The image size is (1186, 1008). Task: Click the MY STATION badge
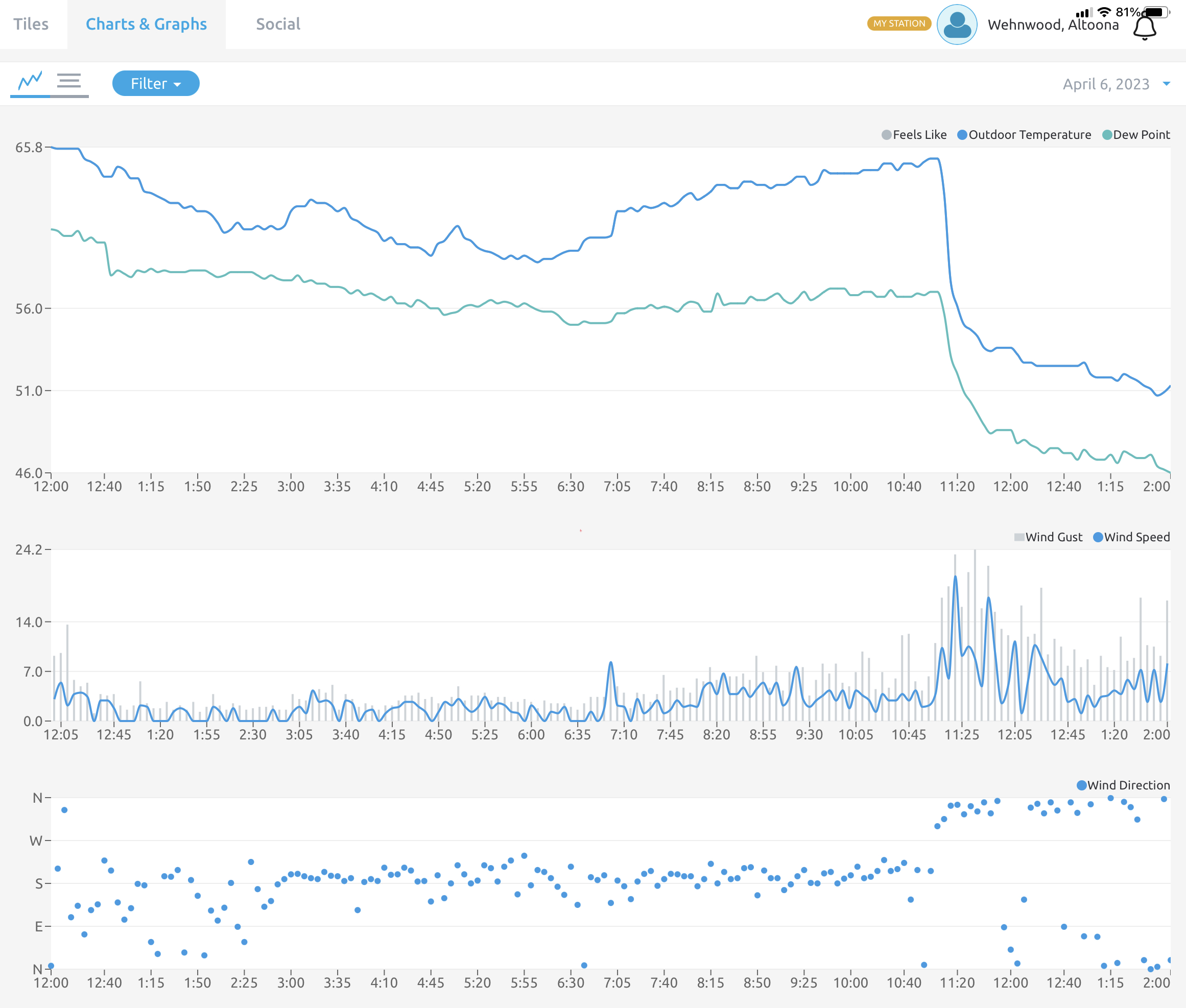click(x=899, y=23)
